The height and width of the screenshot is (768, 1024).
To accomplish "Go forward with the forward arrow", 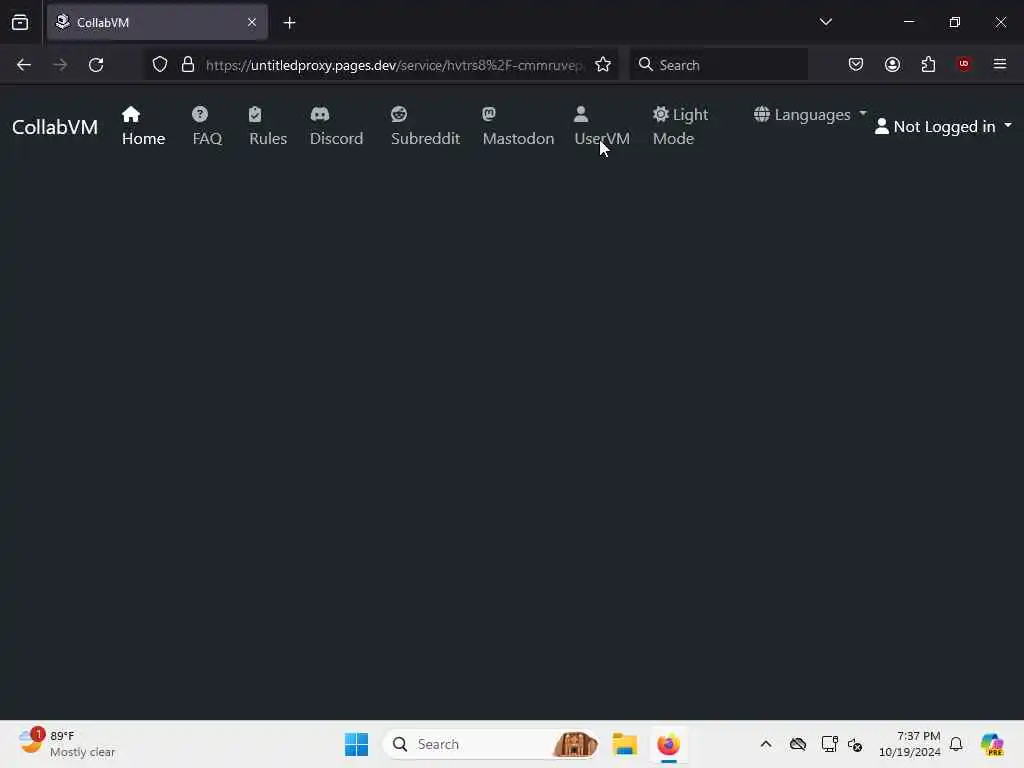I will 60,65.
